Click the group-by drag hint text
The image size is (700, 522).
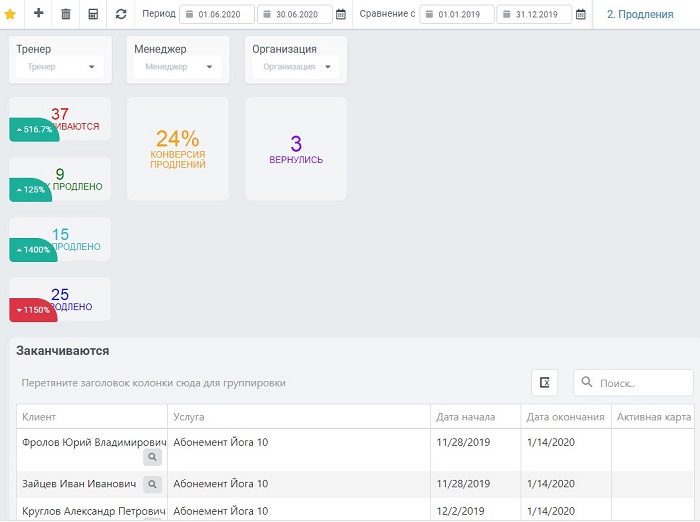pyautogui.click(x=154, y=383)
